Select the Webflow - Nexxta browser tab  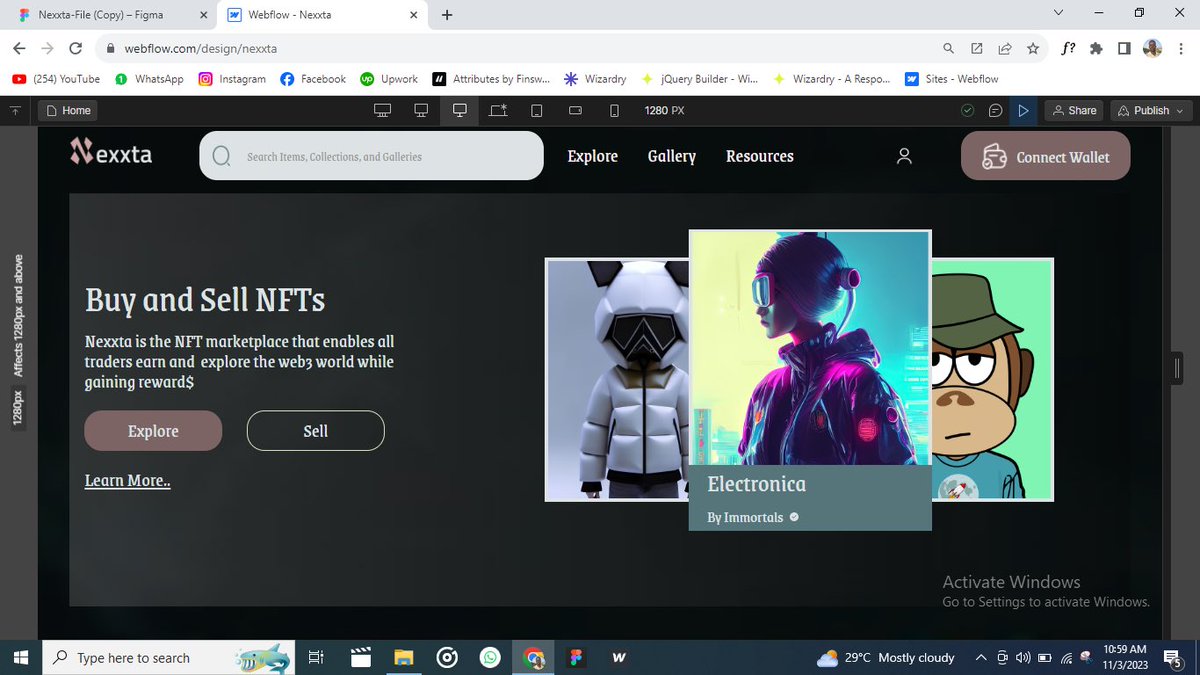tap(320, 15)
